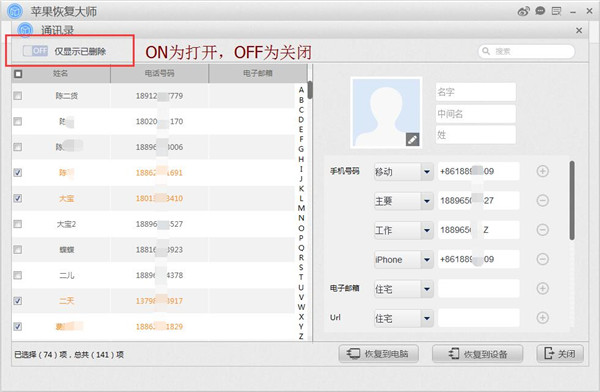Select contact name 大宝2 in the list
Image resolution: width=600 pixels, height=392 pixels.
click(66, 224)
